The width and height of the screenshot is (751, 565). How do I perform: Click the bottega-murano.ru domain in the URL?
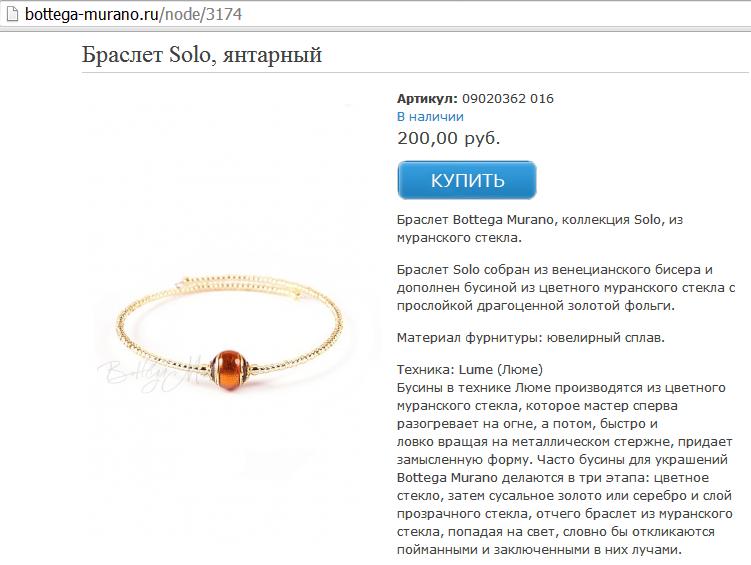pyautogui.click(x=91, y=14)
